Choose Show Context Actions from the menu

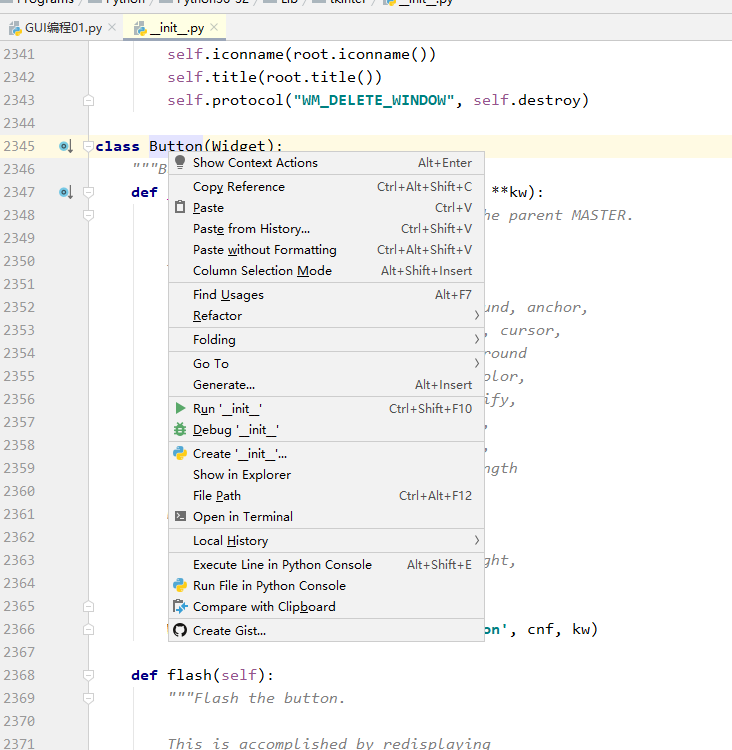(326, 163)
